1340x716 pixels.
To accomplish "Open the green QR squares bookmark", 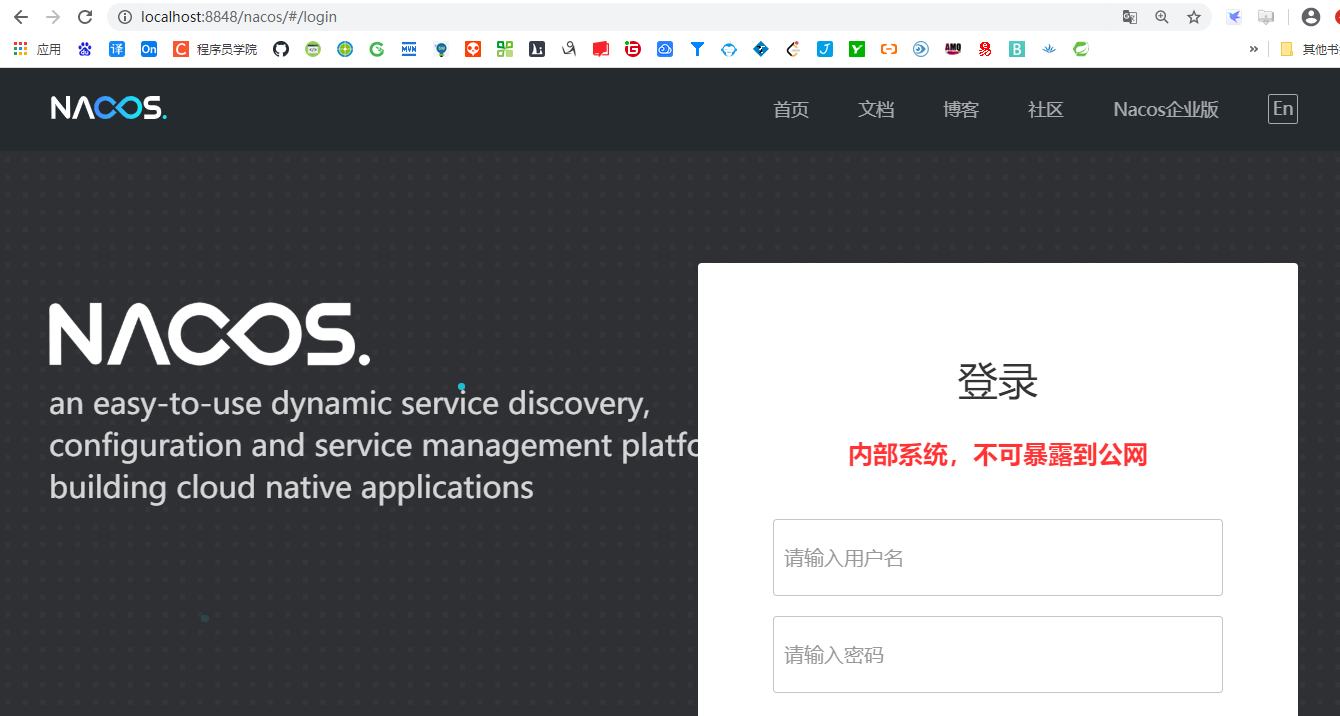I will pyautogui.click(x=505, y=49).
